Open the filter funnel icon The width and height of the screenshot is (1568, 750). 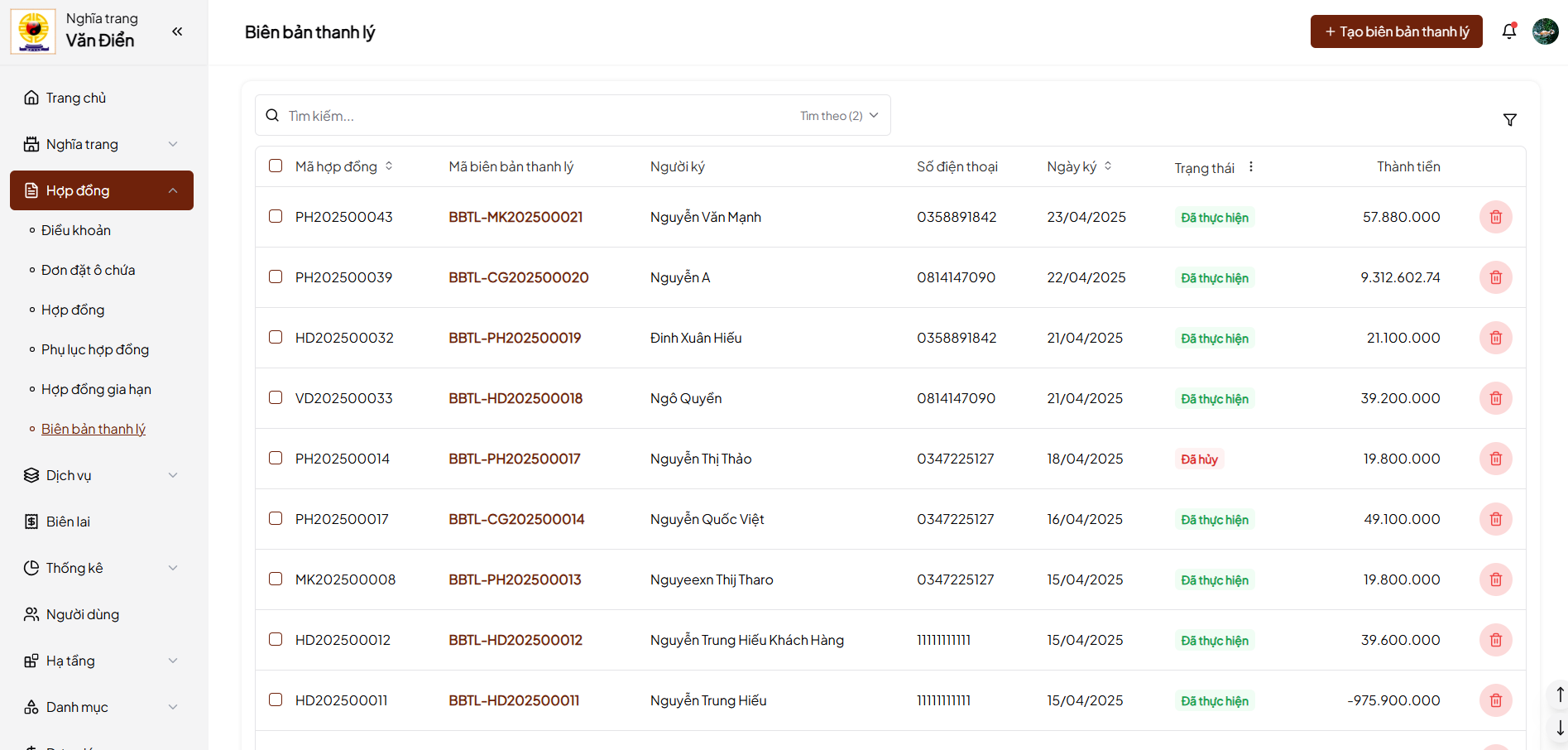[1509, 120]
